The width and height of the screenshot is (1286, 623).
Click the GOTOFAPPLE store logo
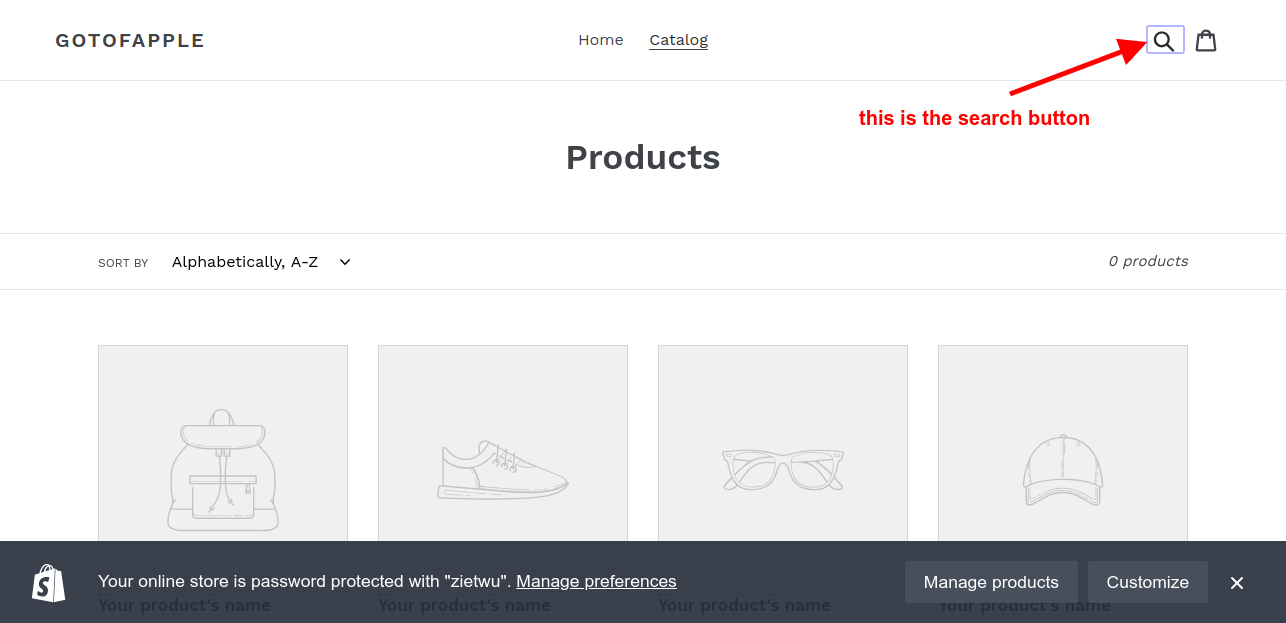click(129, 40)
